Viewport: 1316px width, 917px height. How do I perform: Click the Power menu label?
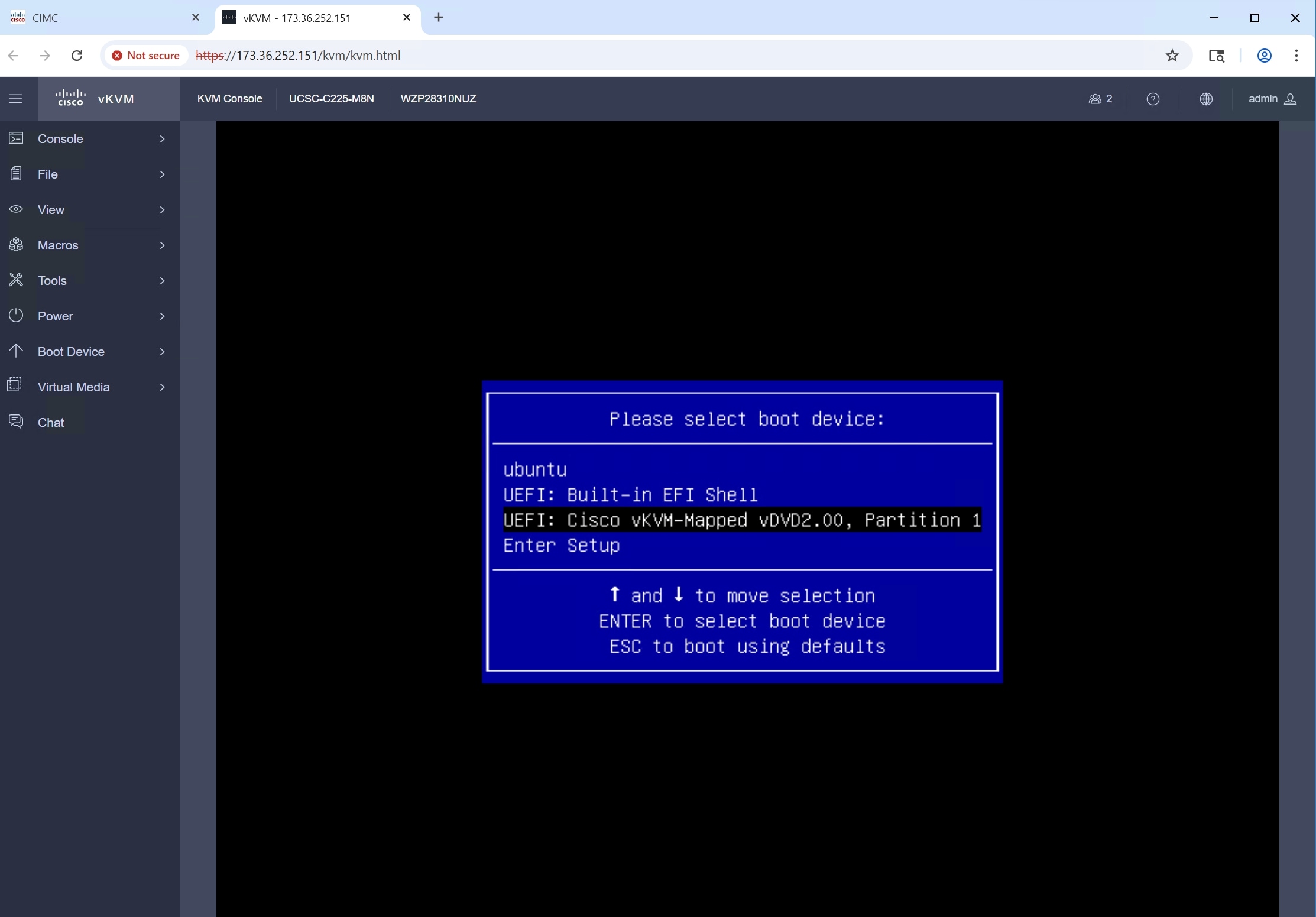[x=56, y=316]
